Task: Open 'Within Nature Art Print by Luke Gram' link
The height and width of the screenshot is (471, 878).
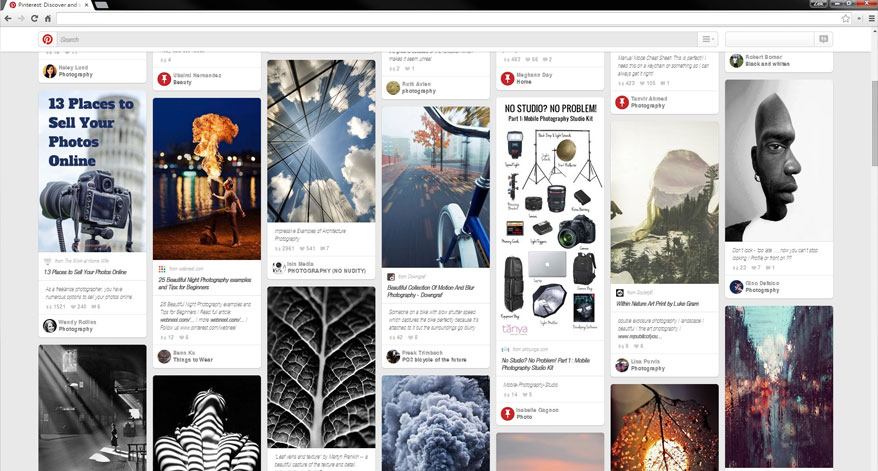Action: click(657, 304)
